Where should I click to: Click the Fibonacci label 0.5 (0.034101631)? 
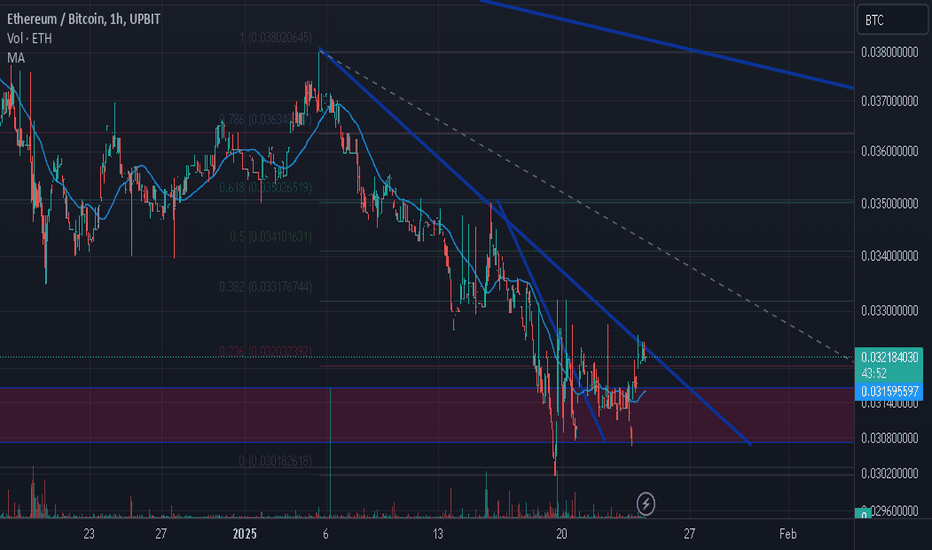270,237
